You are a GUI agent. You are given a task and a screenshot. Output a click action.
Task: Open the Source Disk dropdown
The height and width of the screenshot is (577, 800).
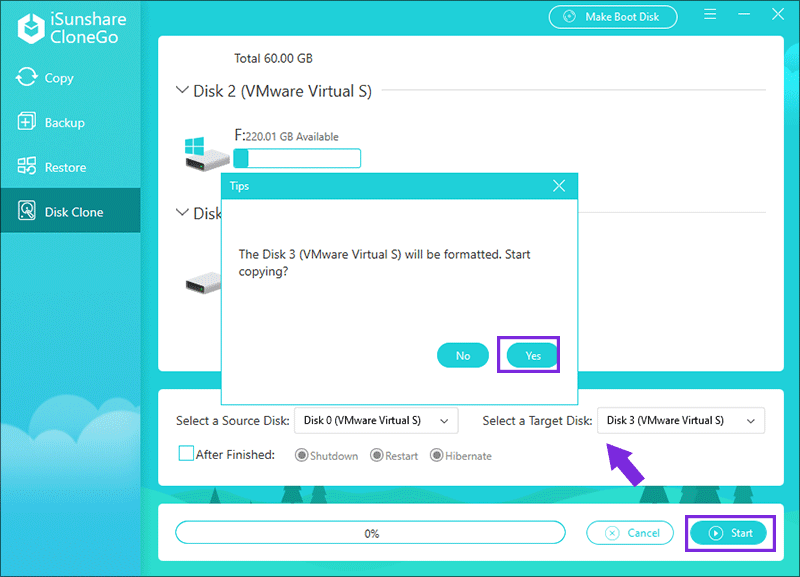point(376,421)
